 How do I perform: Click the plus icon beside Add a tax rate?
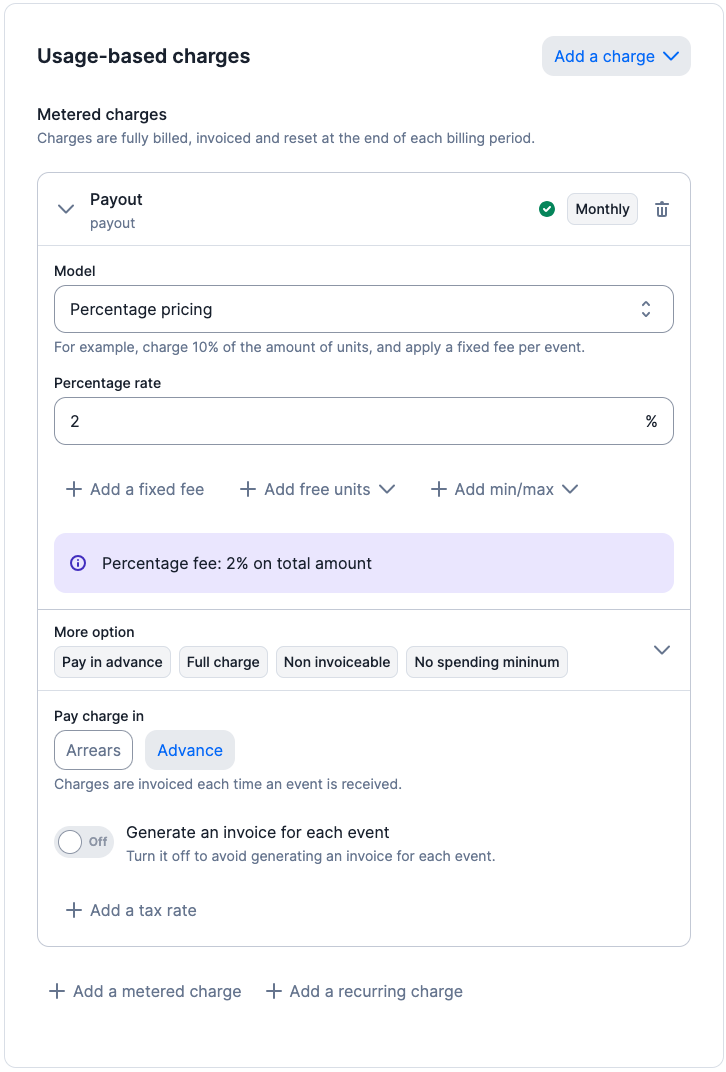(73, 910)
